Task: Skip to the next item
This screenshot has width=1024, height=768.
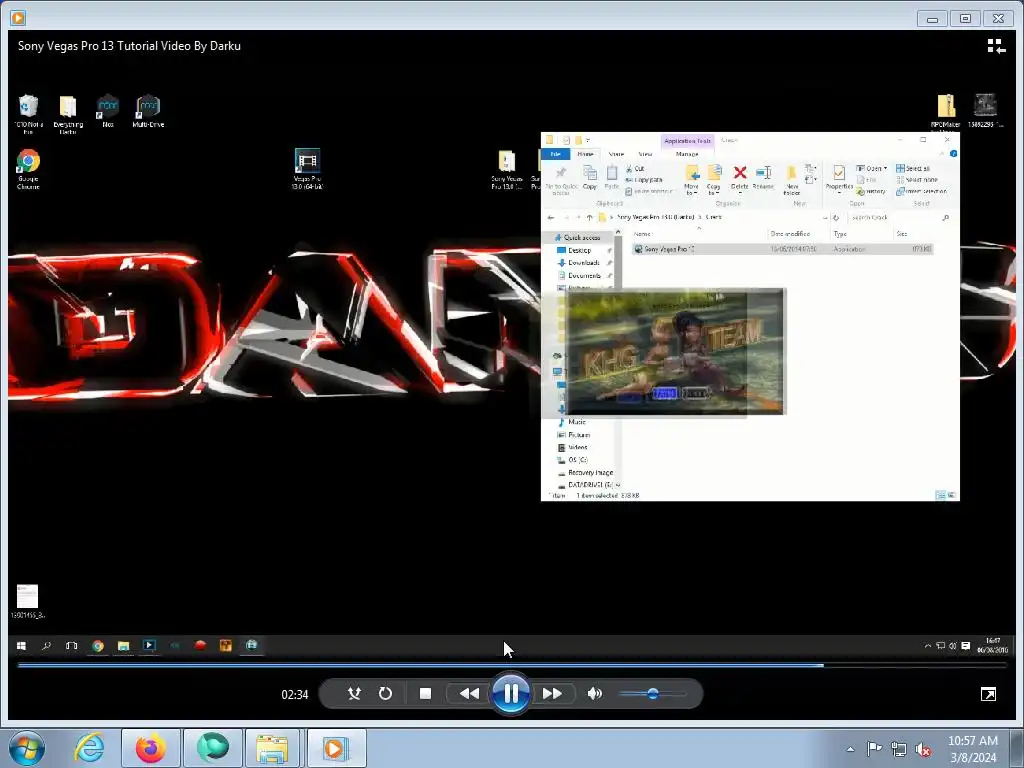Action: 552,694
